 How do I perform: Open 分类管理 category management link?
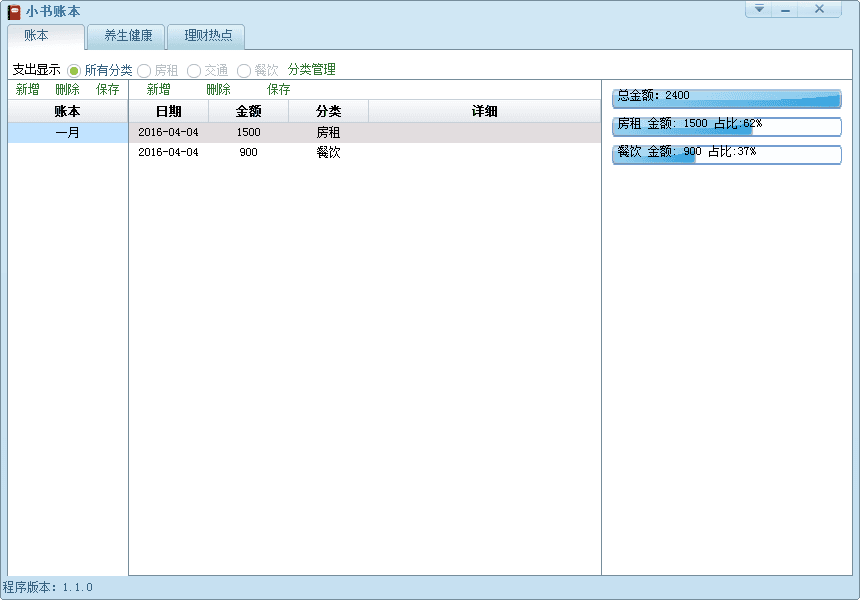(x=312, y=70)
